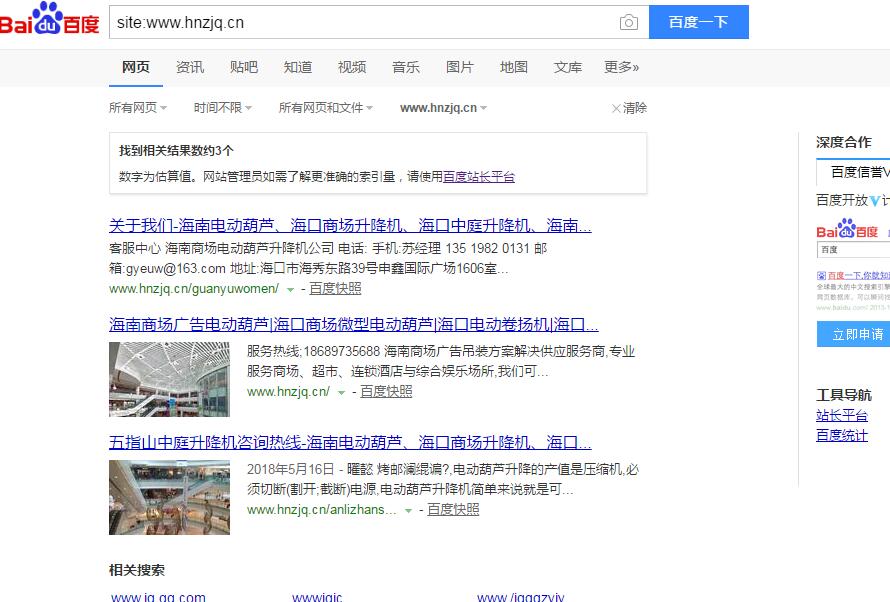Viewport: 890px width, 602px height.
Task: Expand the 更多» menu
Action: click(622, 68)
